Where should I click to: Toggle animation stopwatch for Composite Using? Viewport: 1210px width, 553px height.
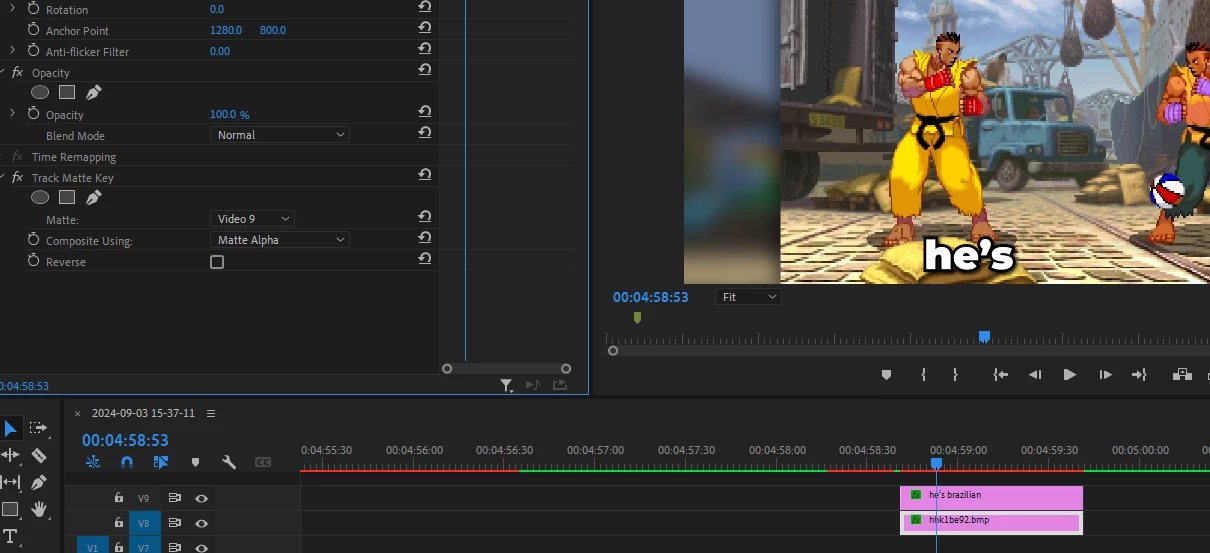[34, 240]
